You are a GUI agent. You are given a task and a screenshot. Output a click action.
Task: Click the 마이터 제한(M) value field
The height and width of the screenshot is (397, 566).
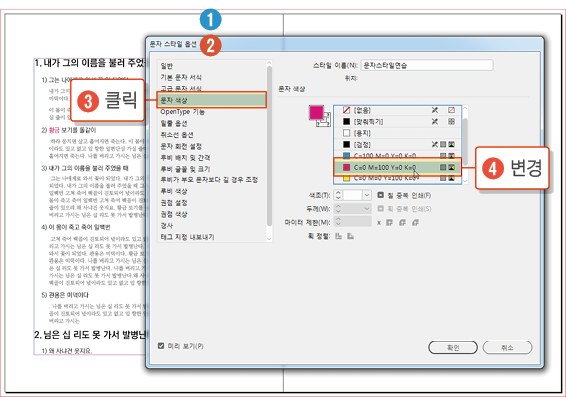(x=357, y=221)
